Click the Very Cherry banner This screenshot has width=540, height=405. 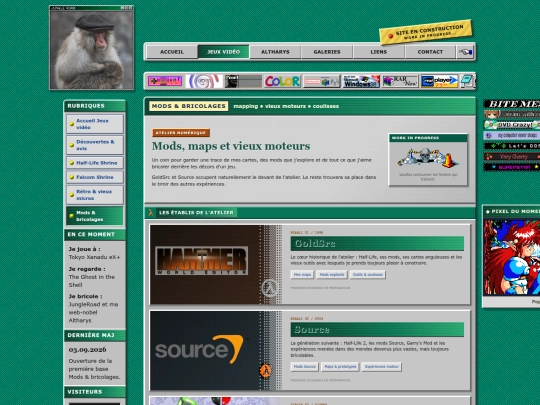(x=512, y=157)
